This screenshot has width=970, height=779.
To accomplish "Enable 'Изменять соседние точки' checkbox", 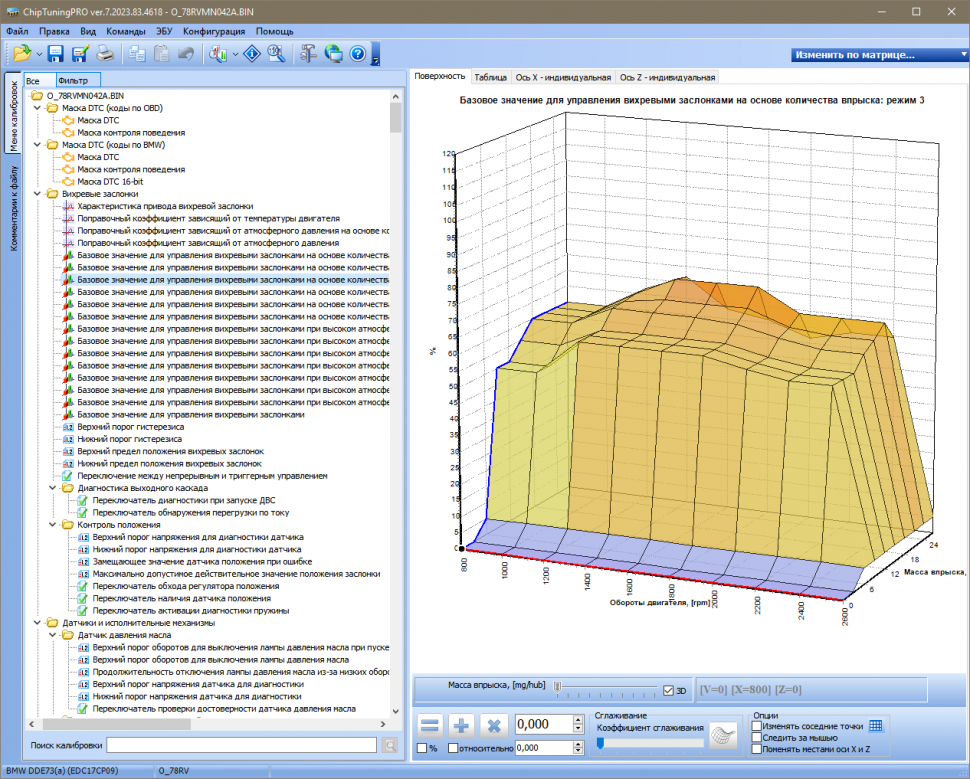I will [x=757, y=726].
